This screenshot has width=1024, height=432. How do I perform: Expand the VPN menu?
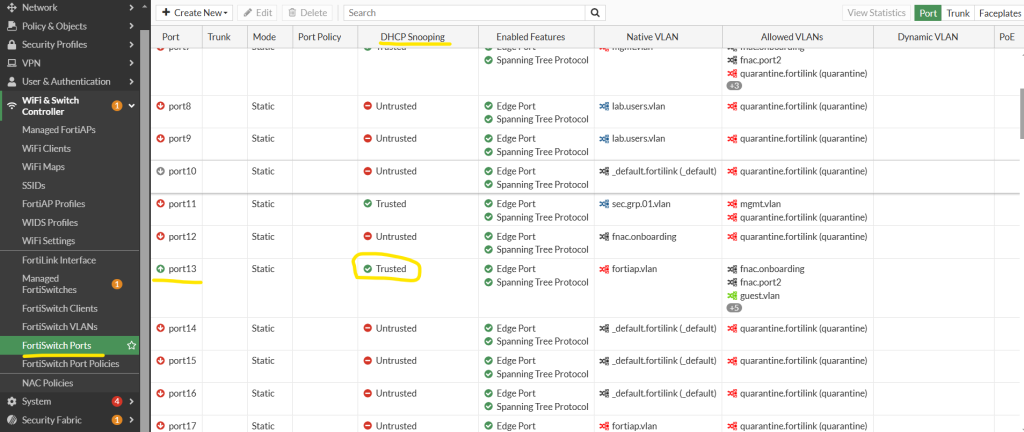coord(131,63)
